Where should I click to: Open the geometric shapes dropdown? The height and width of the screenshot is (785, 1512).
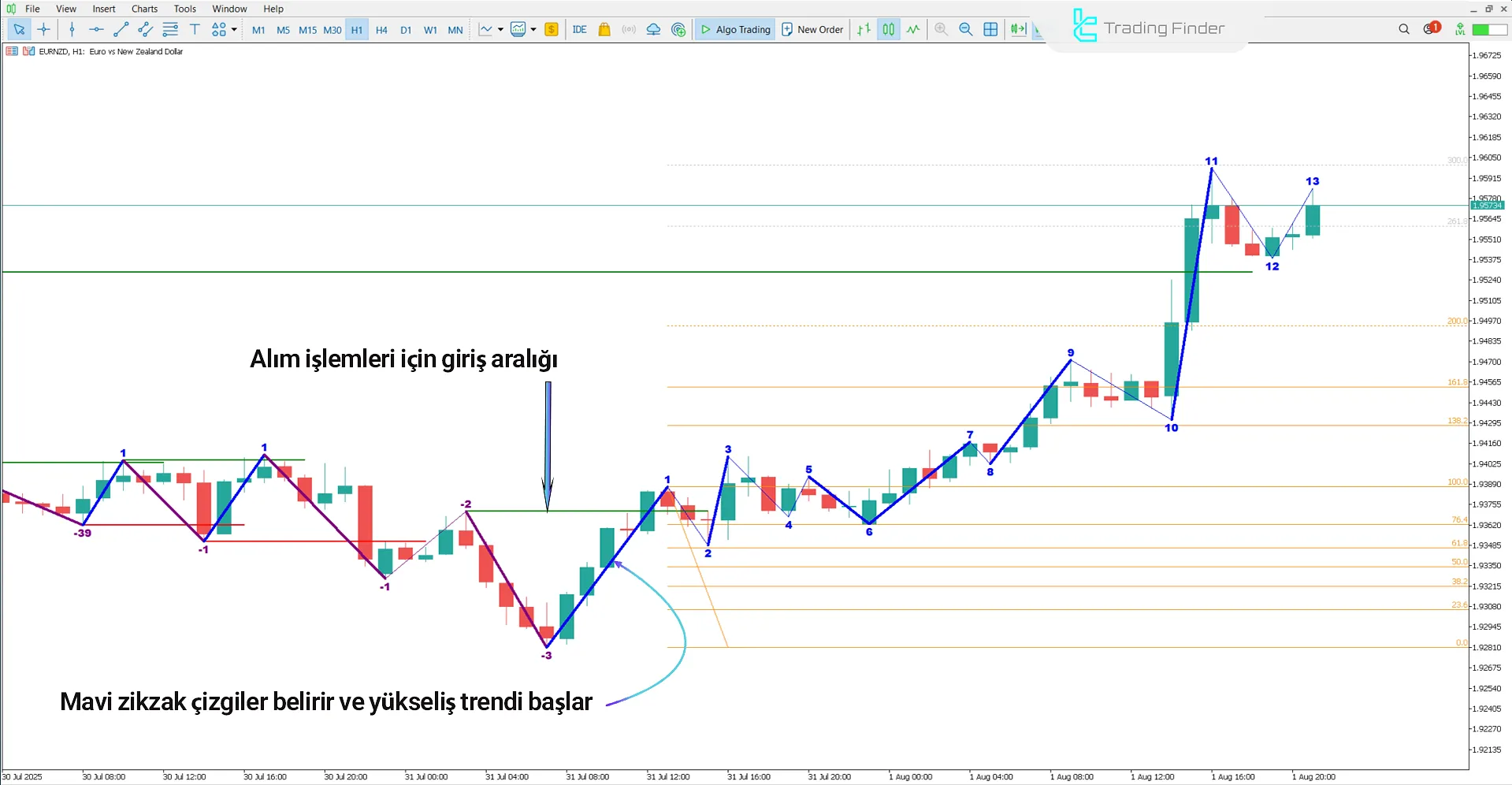pos(233,29)
